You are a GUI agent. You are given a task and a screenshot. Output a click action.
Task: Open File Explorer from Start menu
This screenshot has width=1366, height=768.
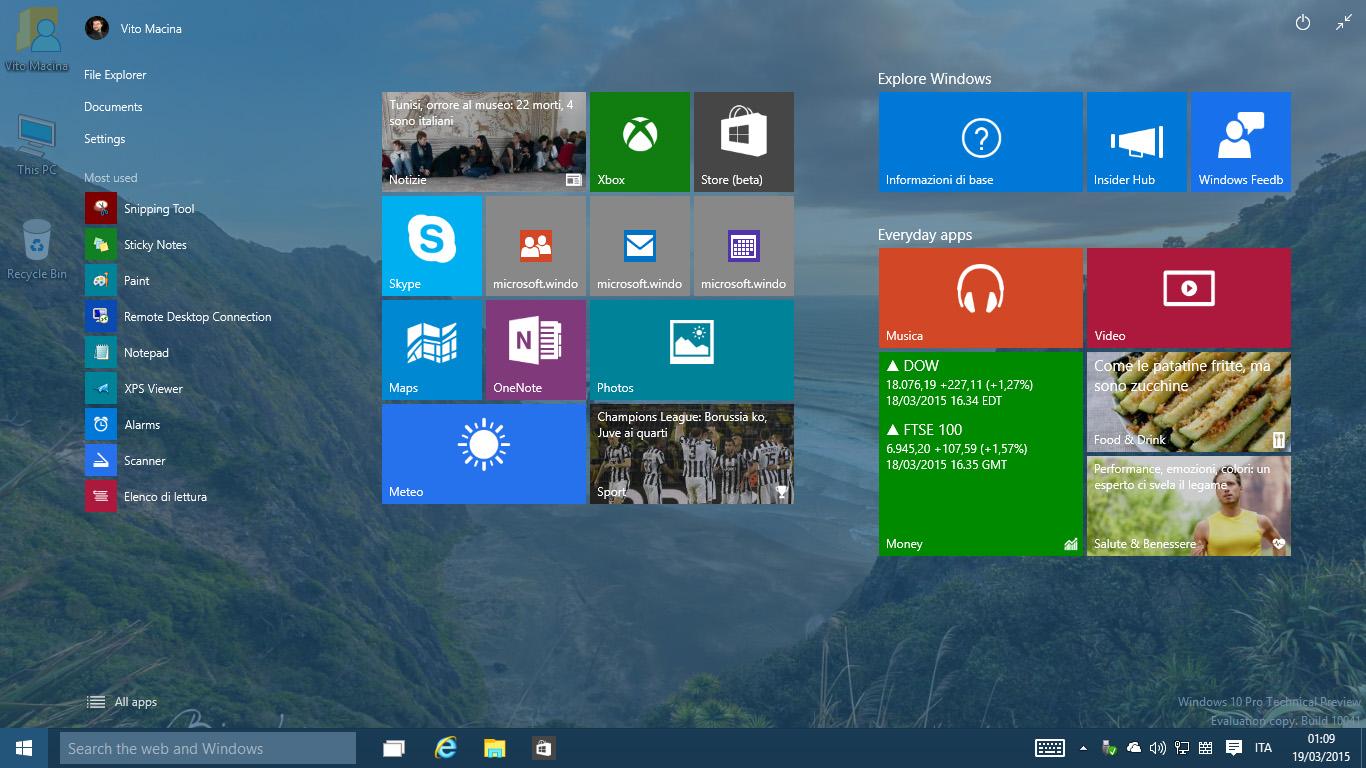(115, 75)
